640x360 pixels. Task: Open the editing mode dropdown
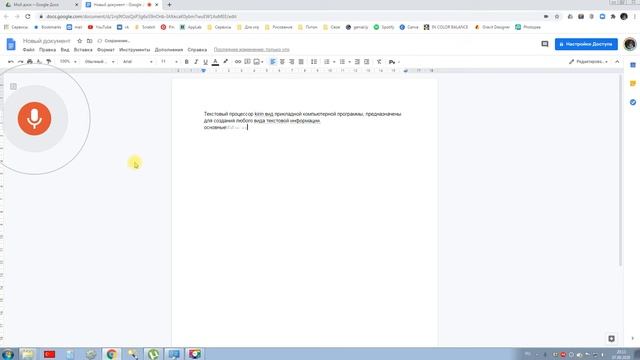point(588,62)
